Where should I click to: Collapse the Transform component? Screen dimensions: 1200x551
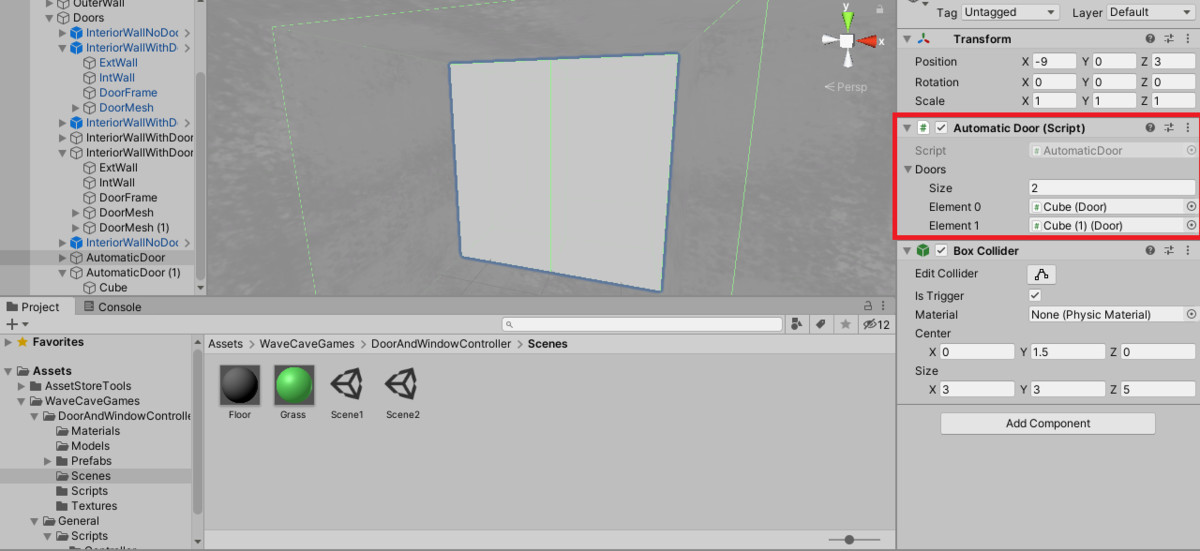click(x=907, y=39)
